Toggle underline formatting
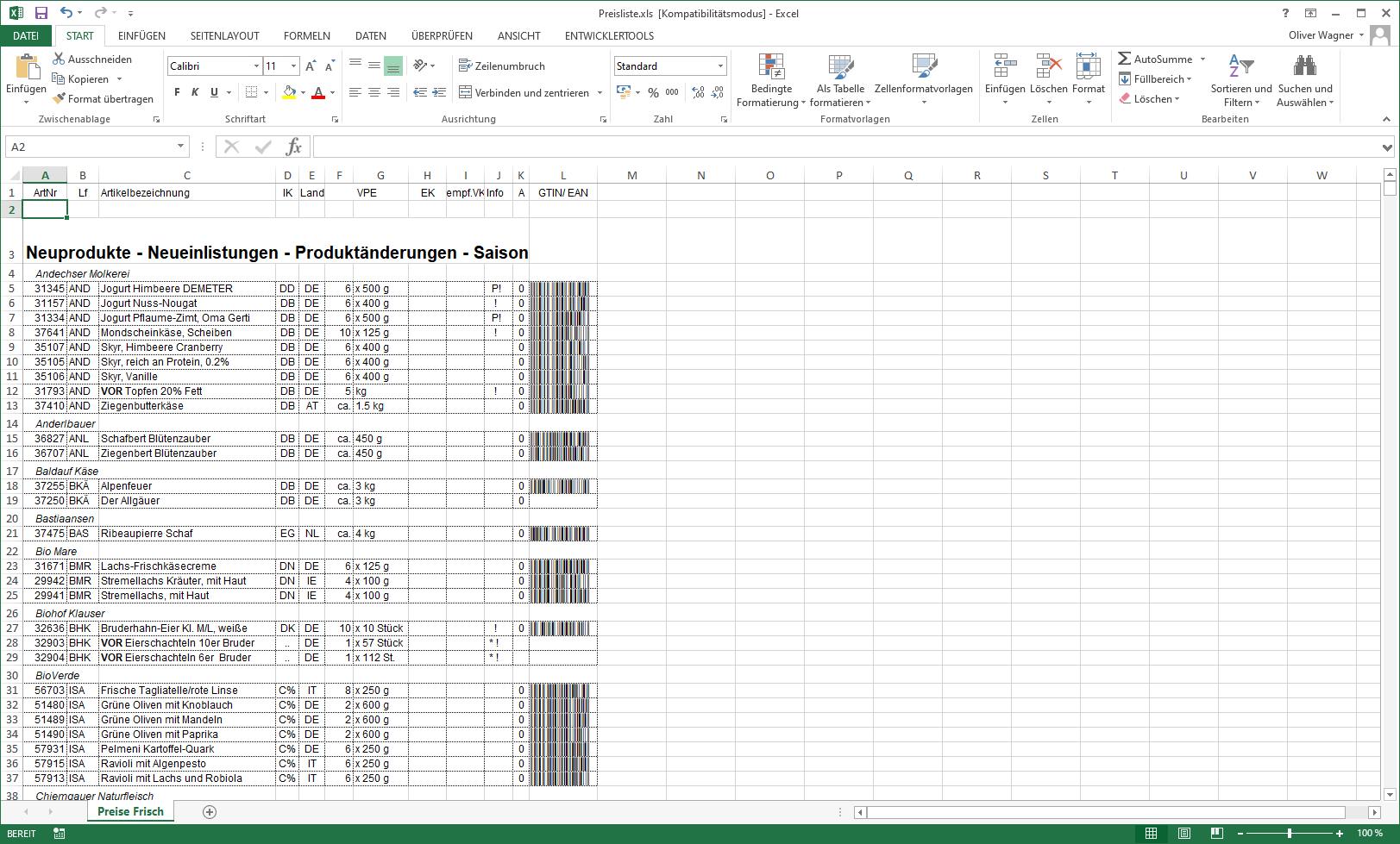This screenshot has width=1400, height=844. (x=214, y=92)
